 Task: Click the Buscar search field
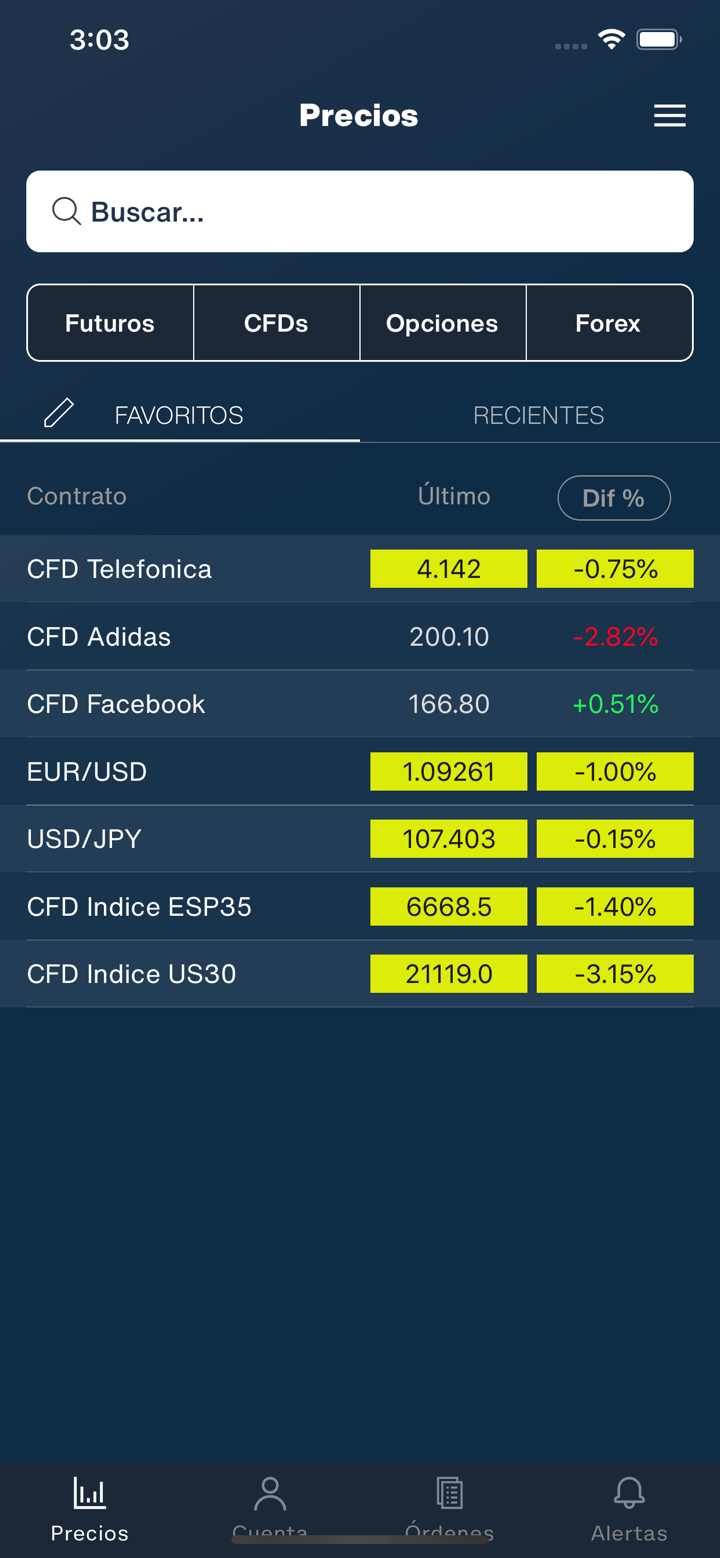click(x=380, y=211)
